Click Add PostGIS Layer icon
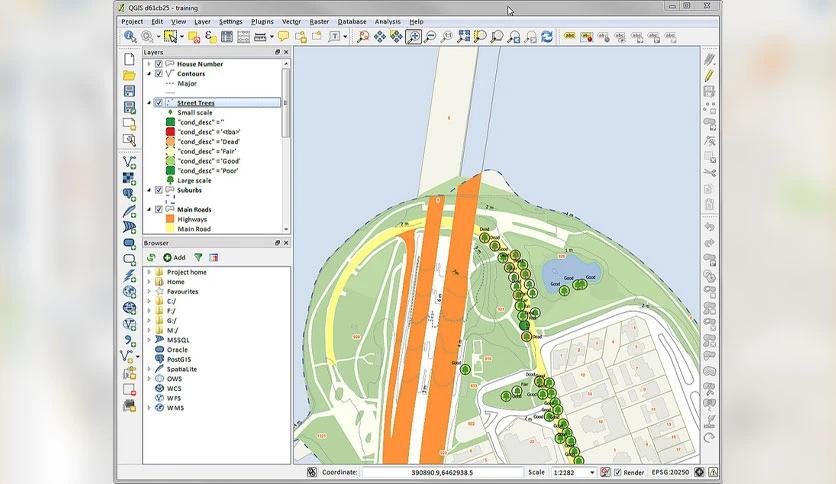The image size is (836, 484). pyautogui.click(x=129, y=195)
